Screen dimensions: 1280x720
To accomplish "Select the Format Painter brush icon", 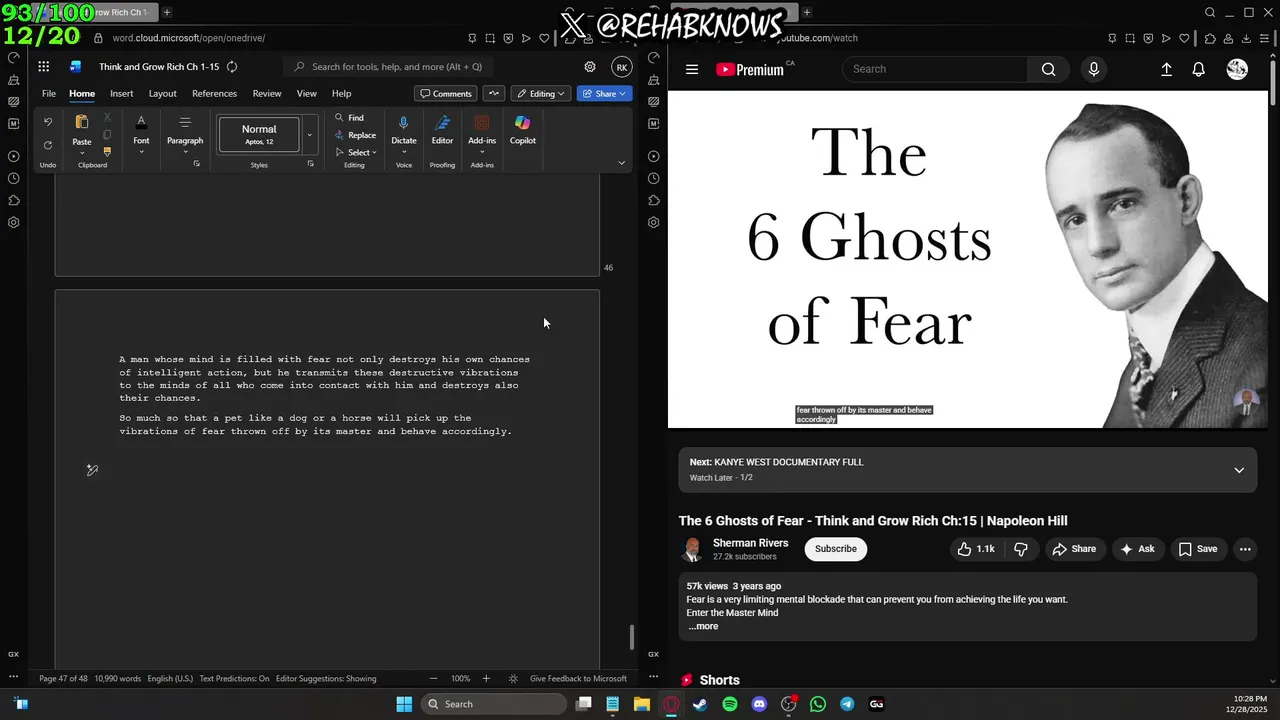I will tap(107, 152).
